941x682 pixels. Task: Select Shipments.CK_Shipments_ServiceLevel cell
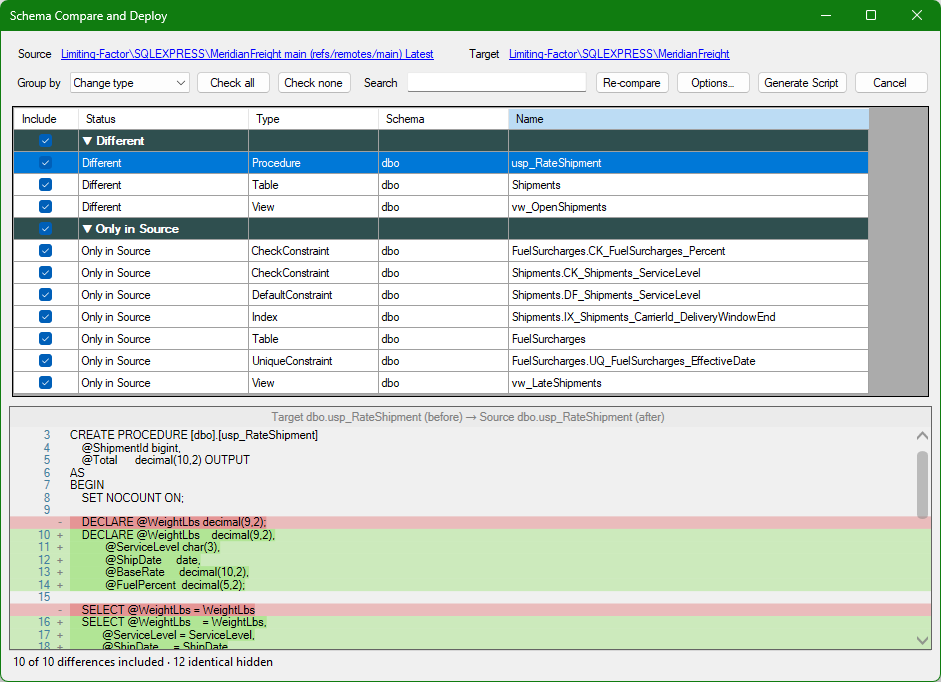click(688, 273)
